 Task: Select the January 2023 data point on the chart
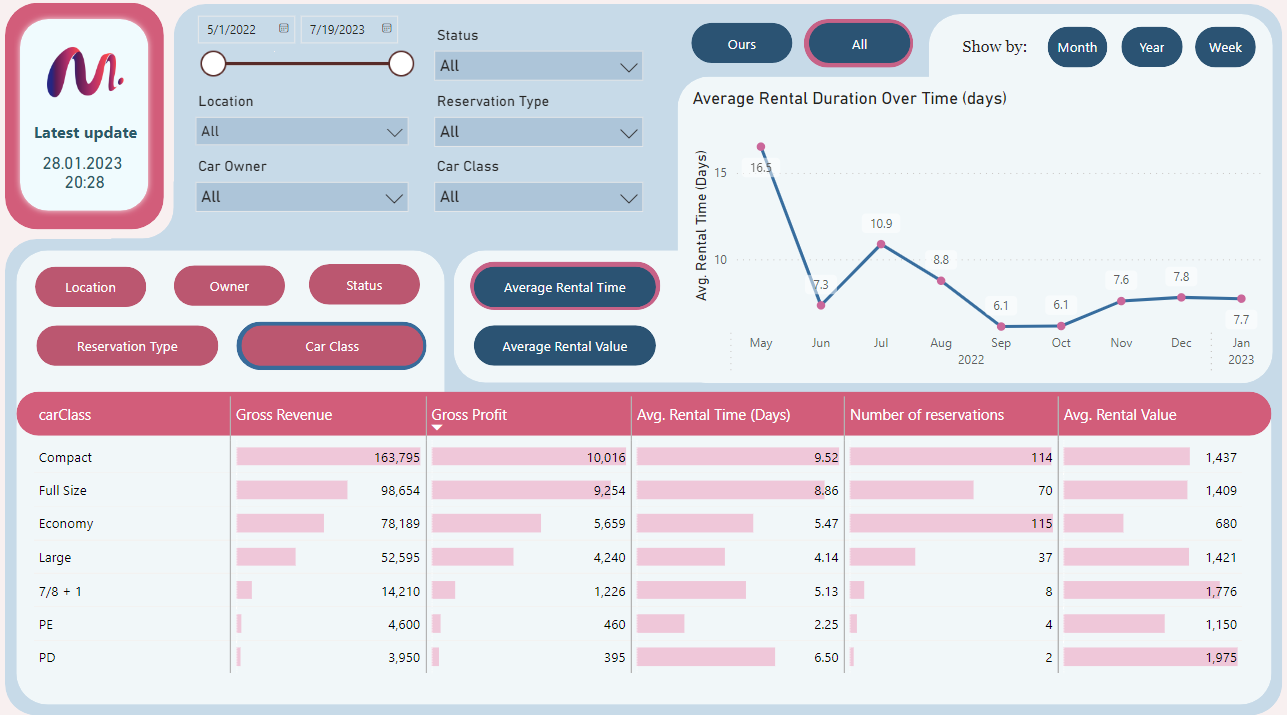(x=1241, y=298)
